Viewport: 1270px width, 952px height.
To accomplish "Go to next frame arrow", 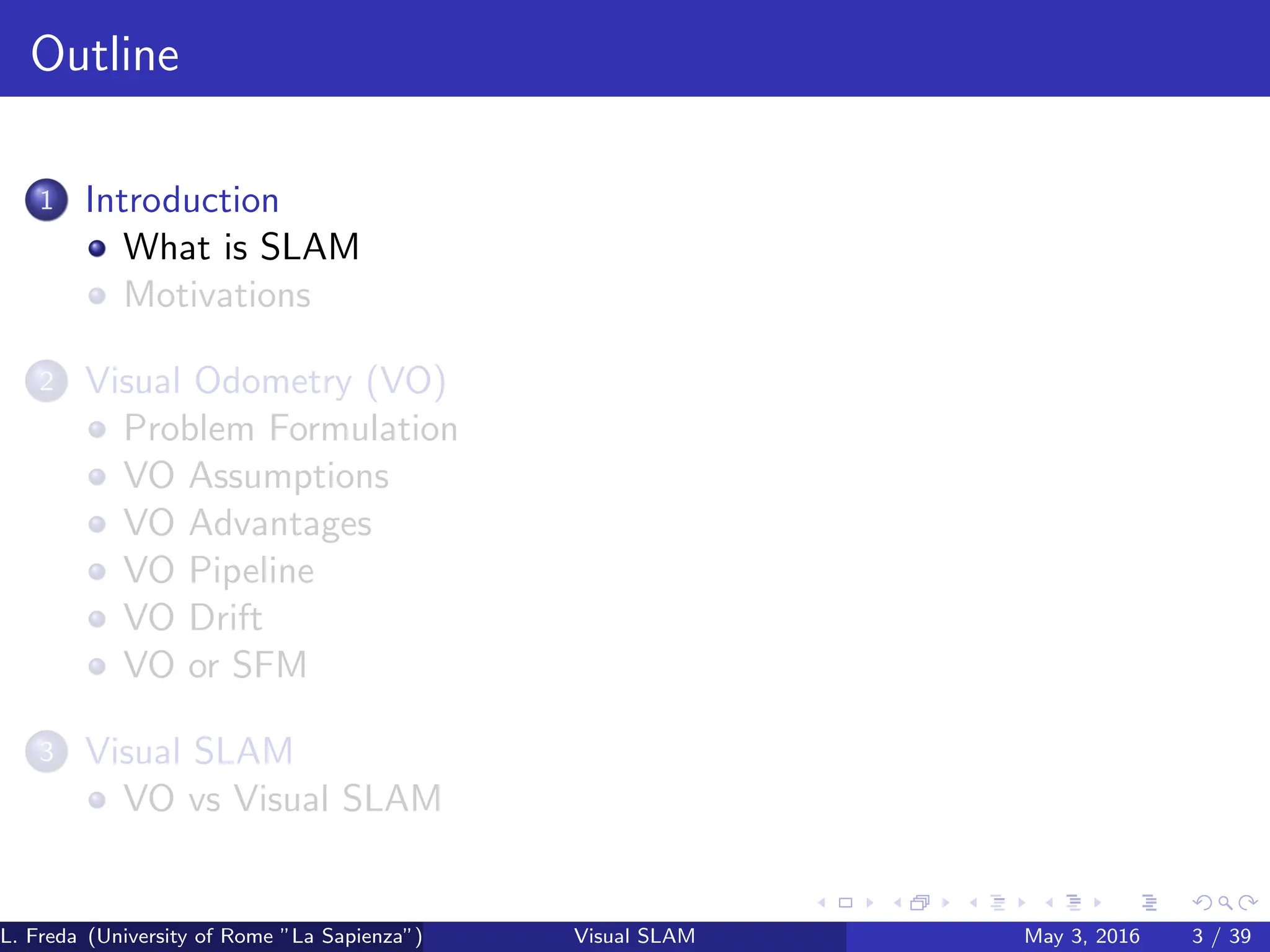I will (x=946, y=903).
